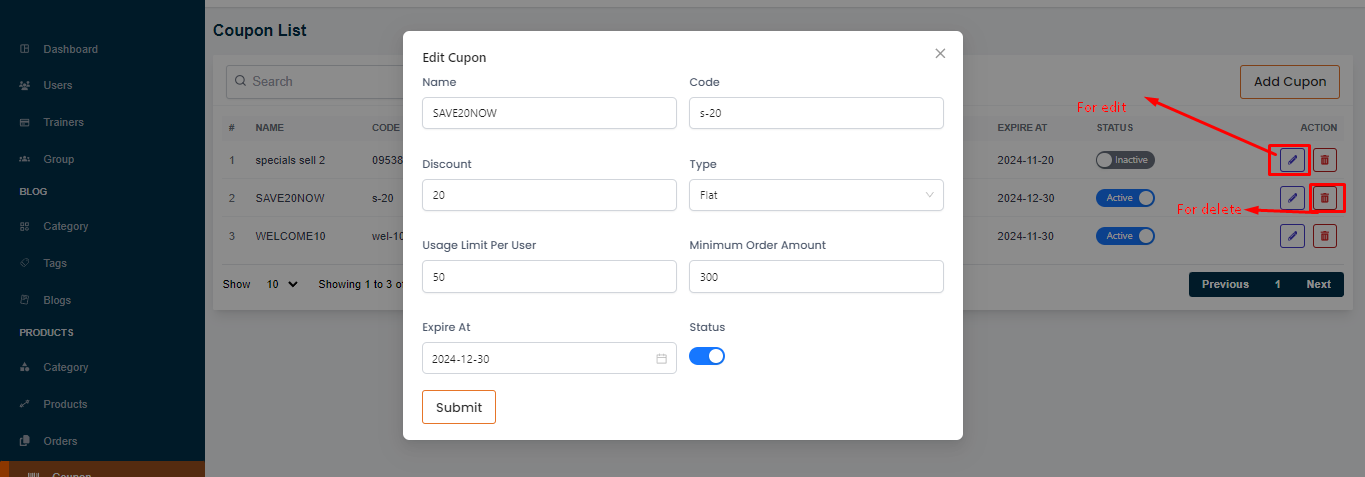Image resolution: width=1365 pixels, height=477 pixels.
Task: Click delete trash icon in the 2024-11-30 row
Action: coord(1325,236)
